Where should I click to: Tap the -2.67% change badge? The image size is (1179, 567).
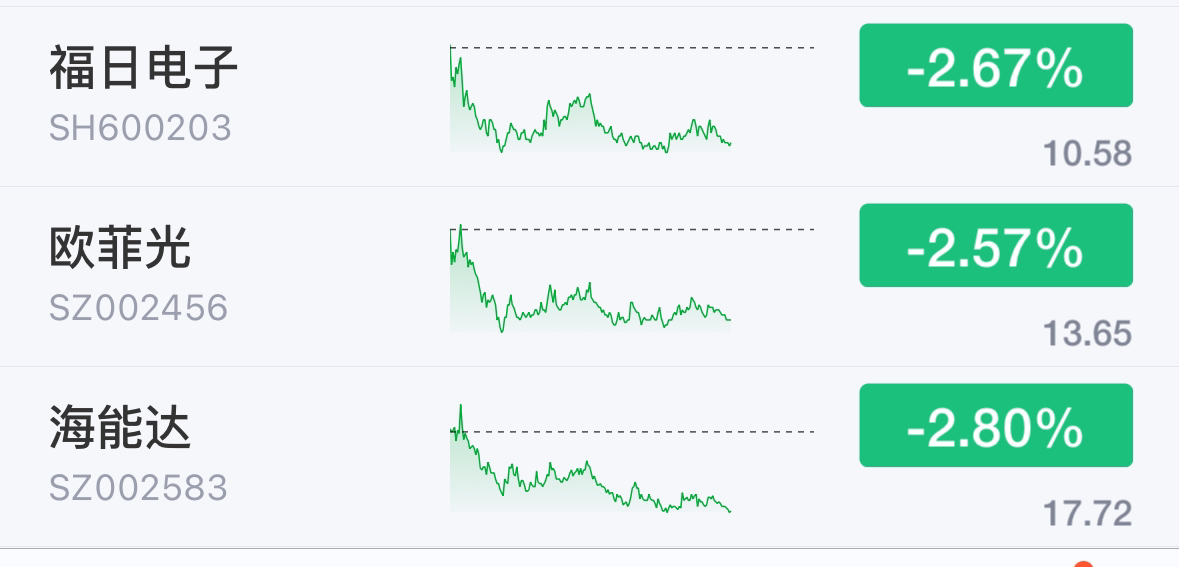click(x=996, y=65)
